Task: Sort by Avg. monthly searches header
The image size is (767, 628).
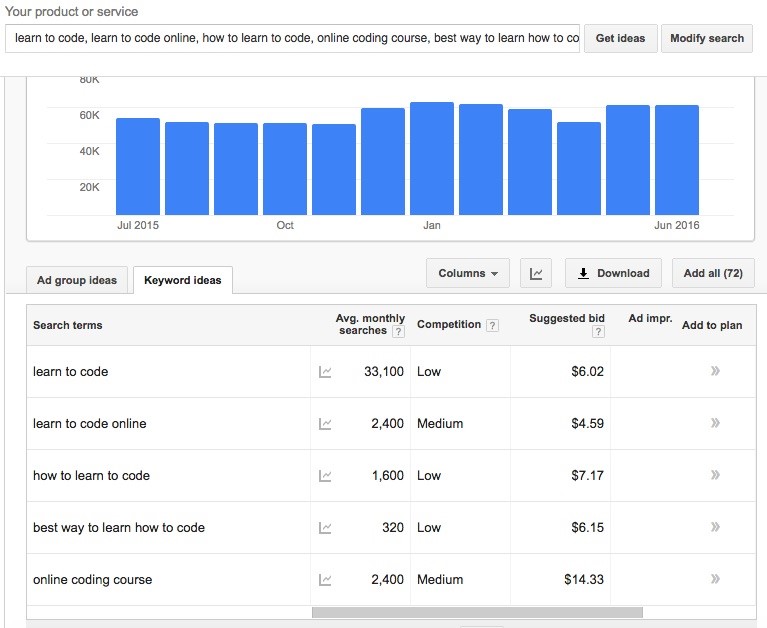Action: coord(370,324)
